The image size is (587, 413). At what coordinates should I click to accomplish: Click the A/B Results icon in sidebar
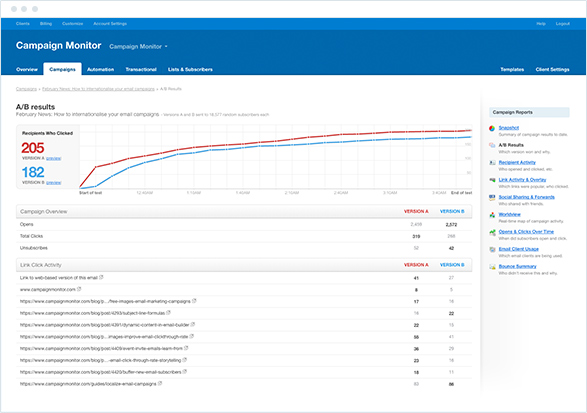[492, 145]
